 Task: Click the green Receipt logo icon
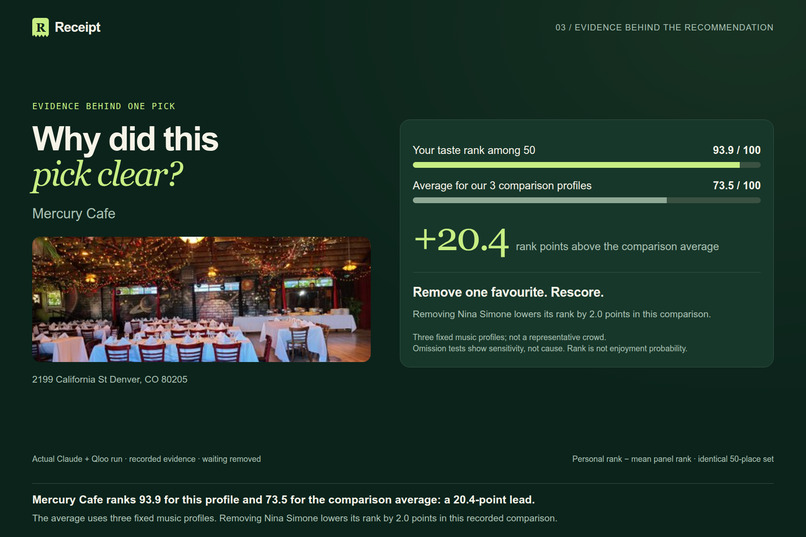(x=40, y=27)
